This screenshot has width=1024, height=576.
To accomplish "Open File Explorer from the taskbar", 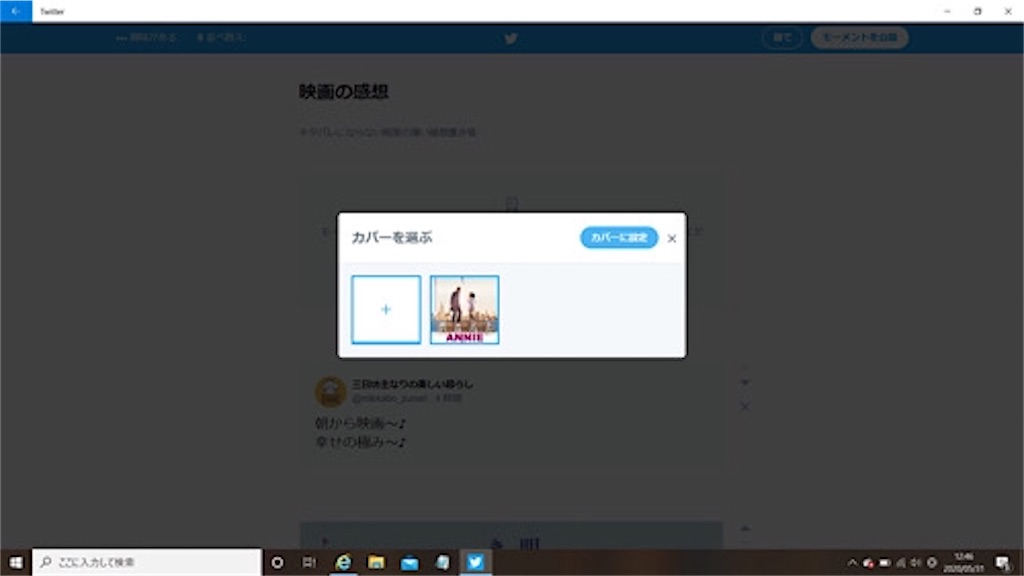I will point(376,562).
